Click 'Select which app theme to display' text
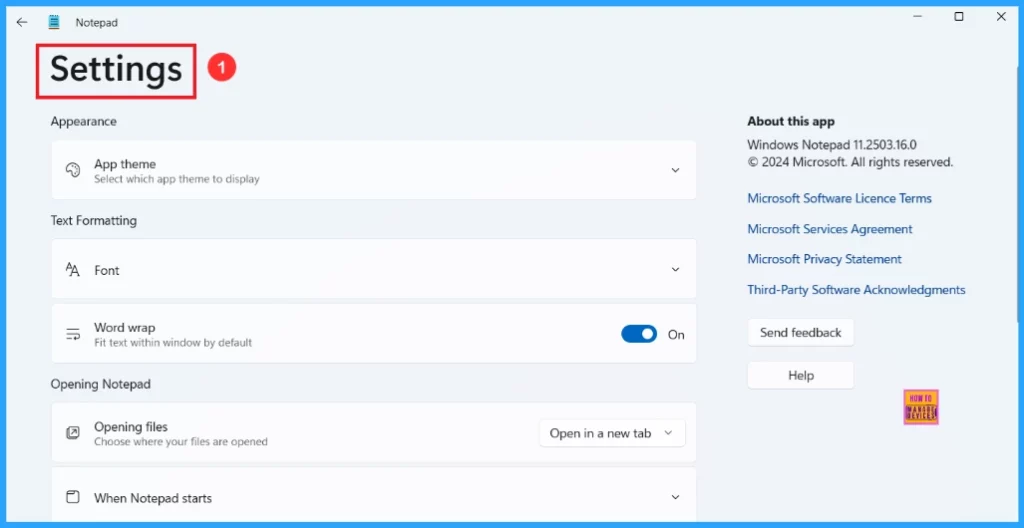 pos(176,179)
